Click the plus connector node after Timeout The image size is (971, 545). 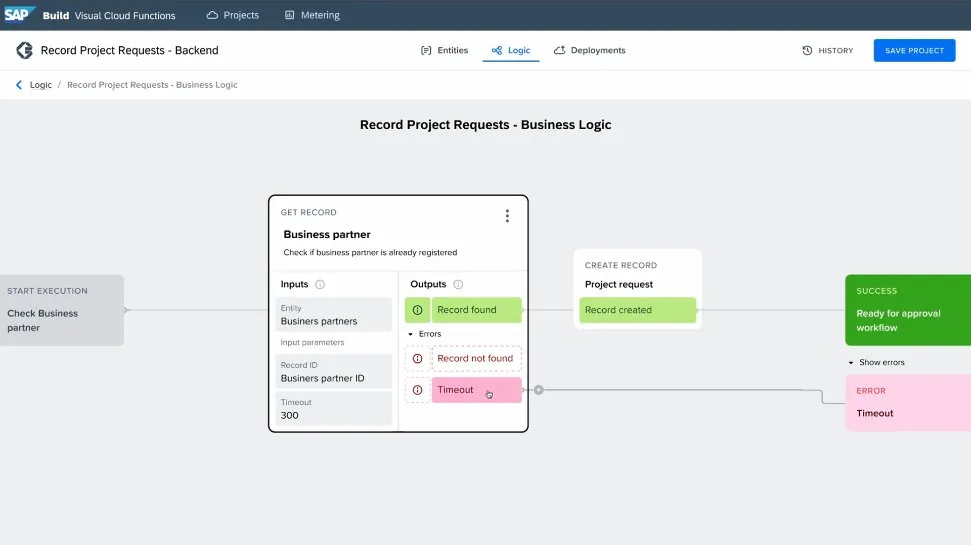(x=538, y=390)
